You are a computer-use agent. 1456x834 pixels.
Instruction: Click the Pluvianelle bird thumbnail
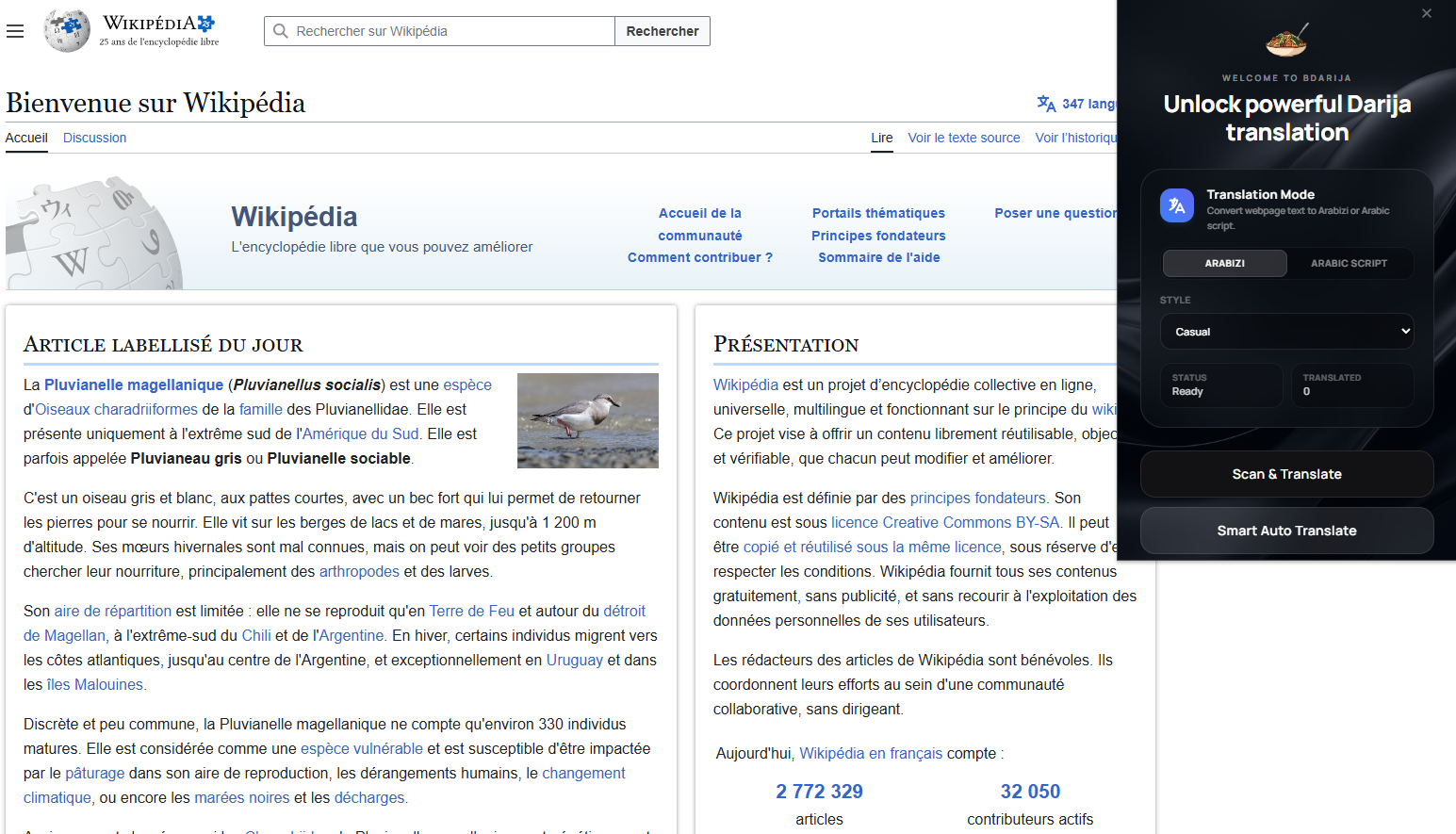tap(588, 420)
